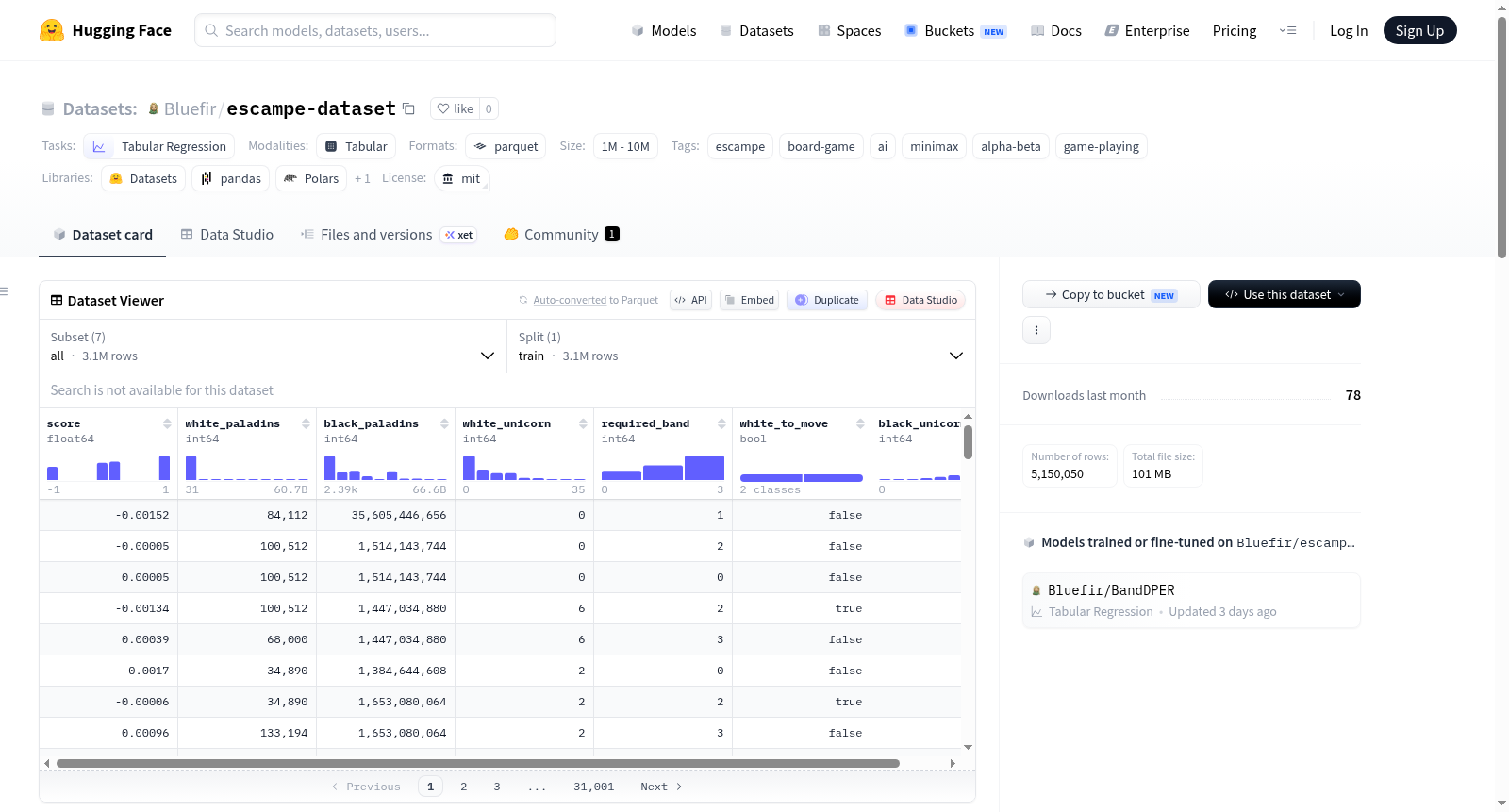Click the horizontal table scrollbar
The height and width of the screenshot is (812, 1509).
tap(478, 763)
